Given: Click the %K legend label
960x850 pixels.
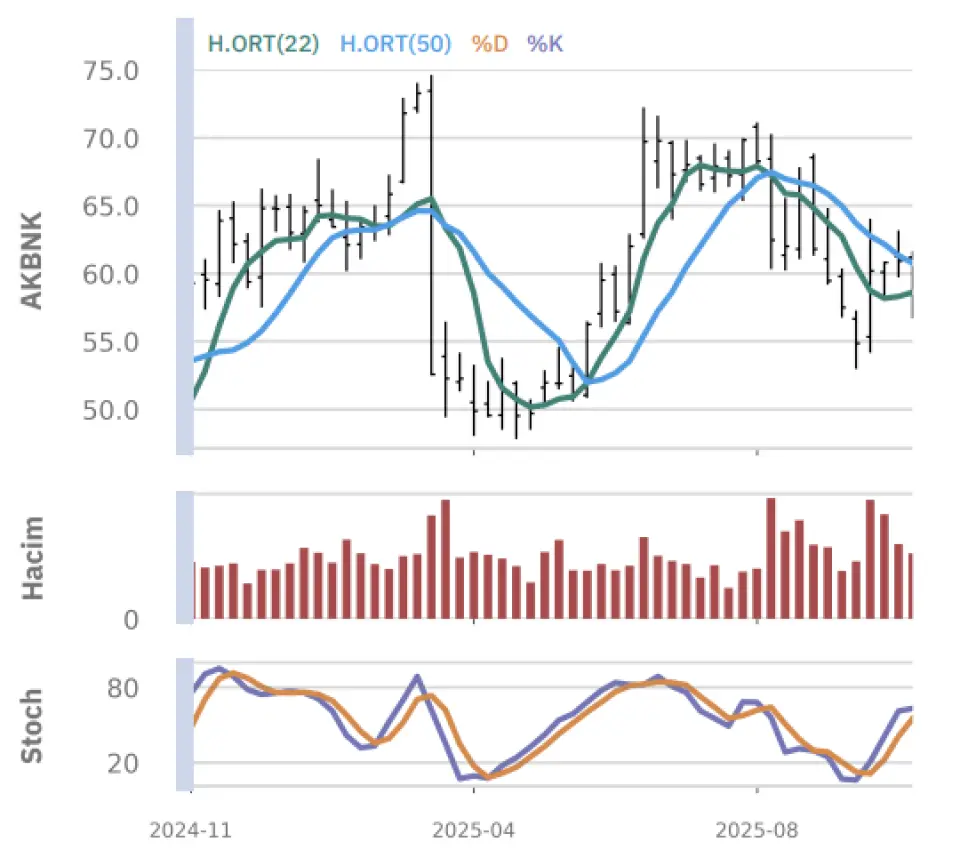Looking at the screenshot, I should (x=546, y=43).
